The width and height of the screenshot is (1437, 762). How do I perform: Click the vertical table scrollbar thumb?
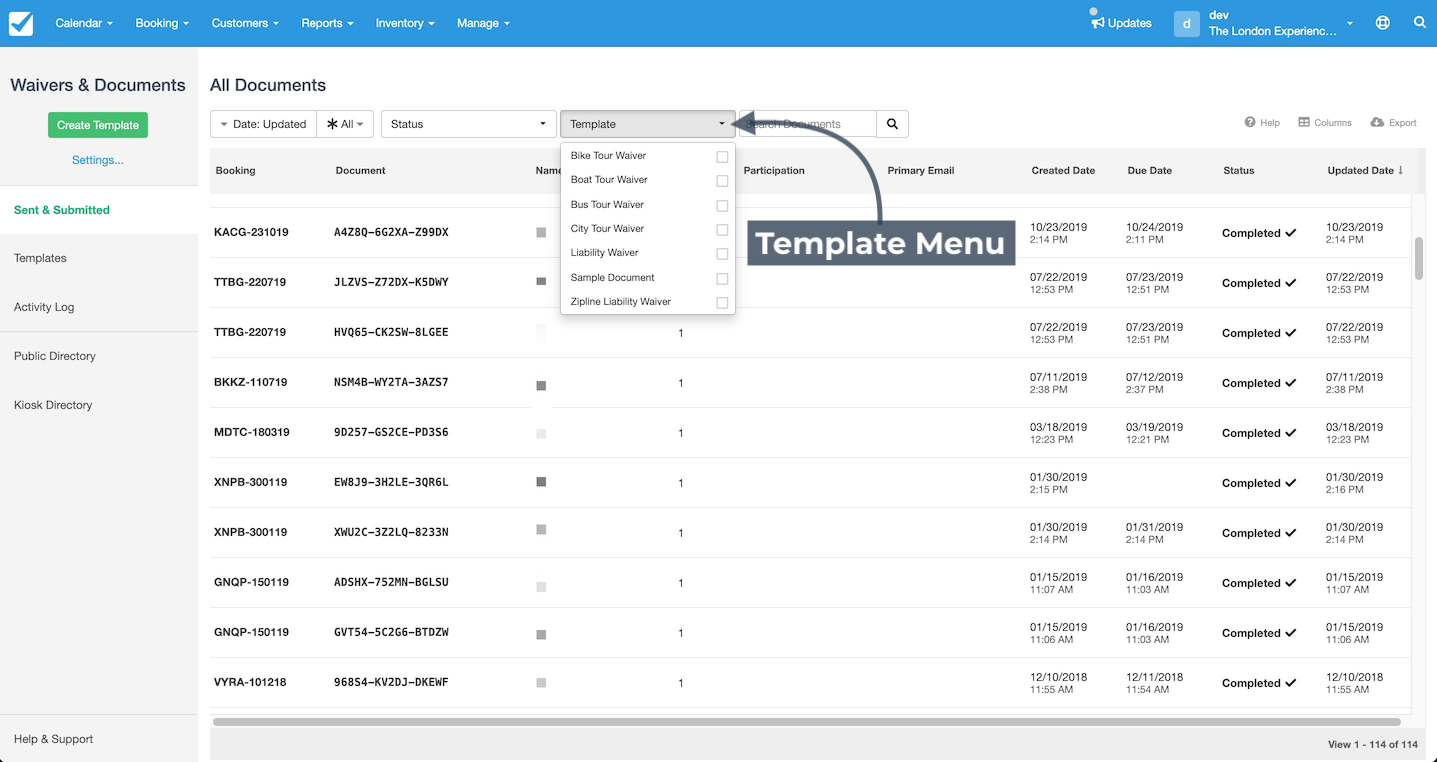point(1419,258)
